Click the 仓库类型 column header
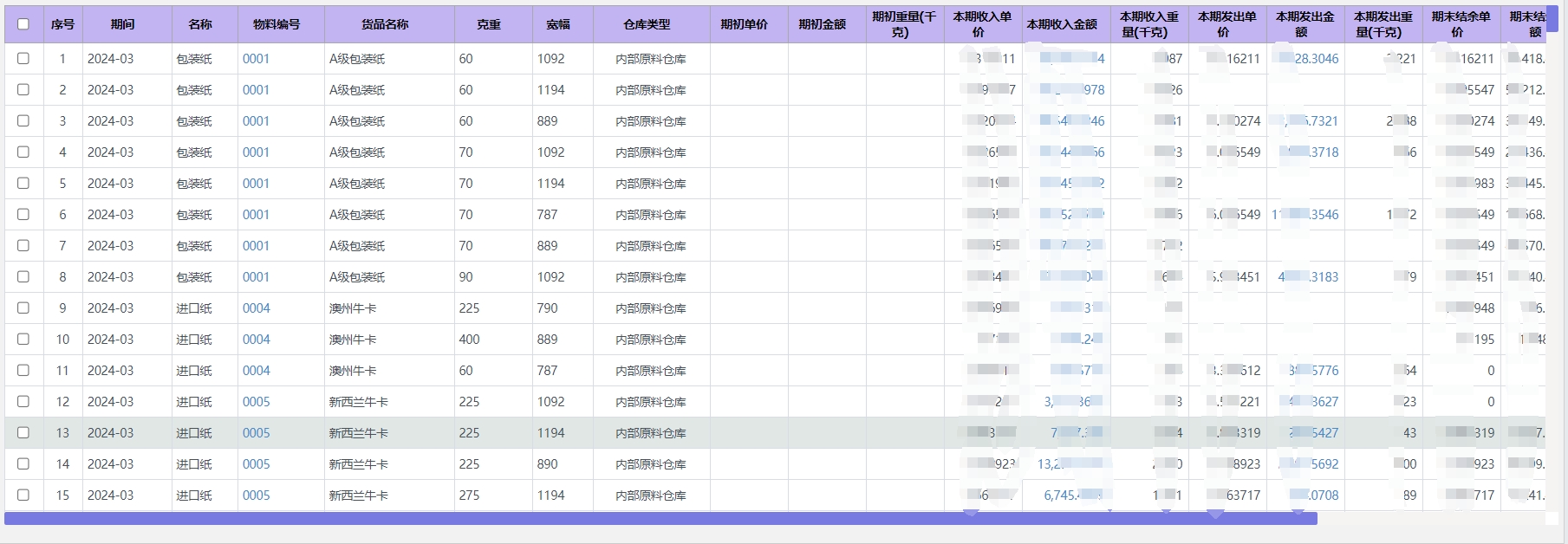1568x544 pixels. [647, 24]
